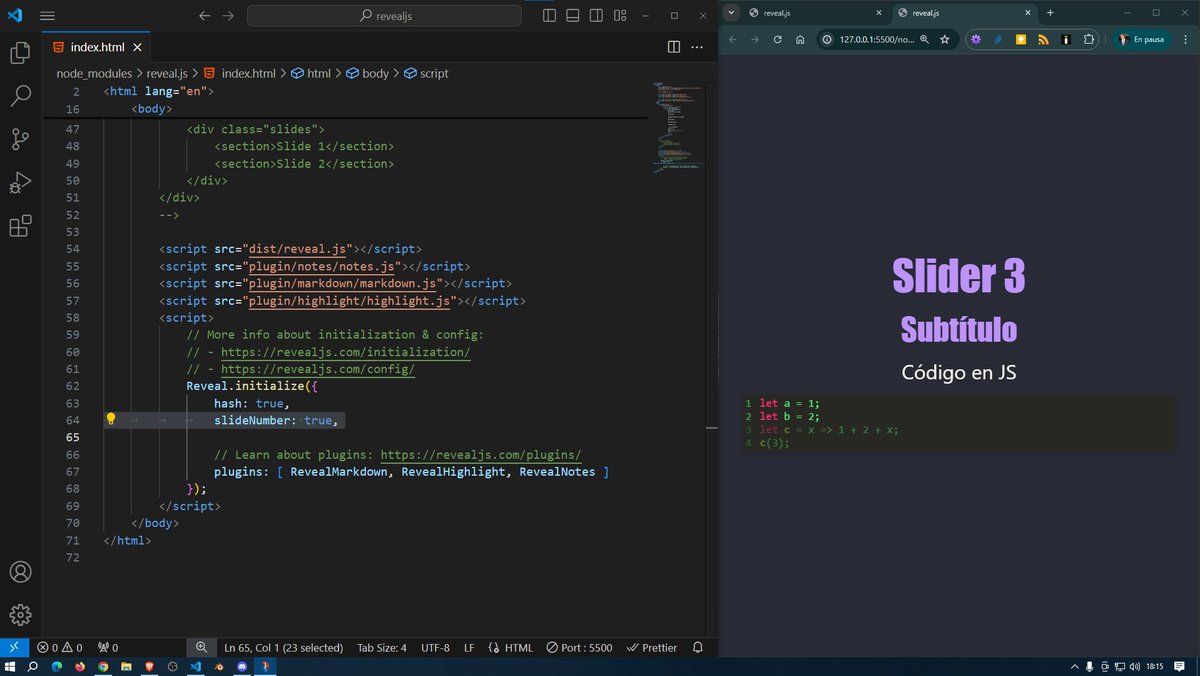Open the Explorer view in the activity bar
Viewport: 1200px width, 676px height.
tap(20, 52)
